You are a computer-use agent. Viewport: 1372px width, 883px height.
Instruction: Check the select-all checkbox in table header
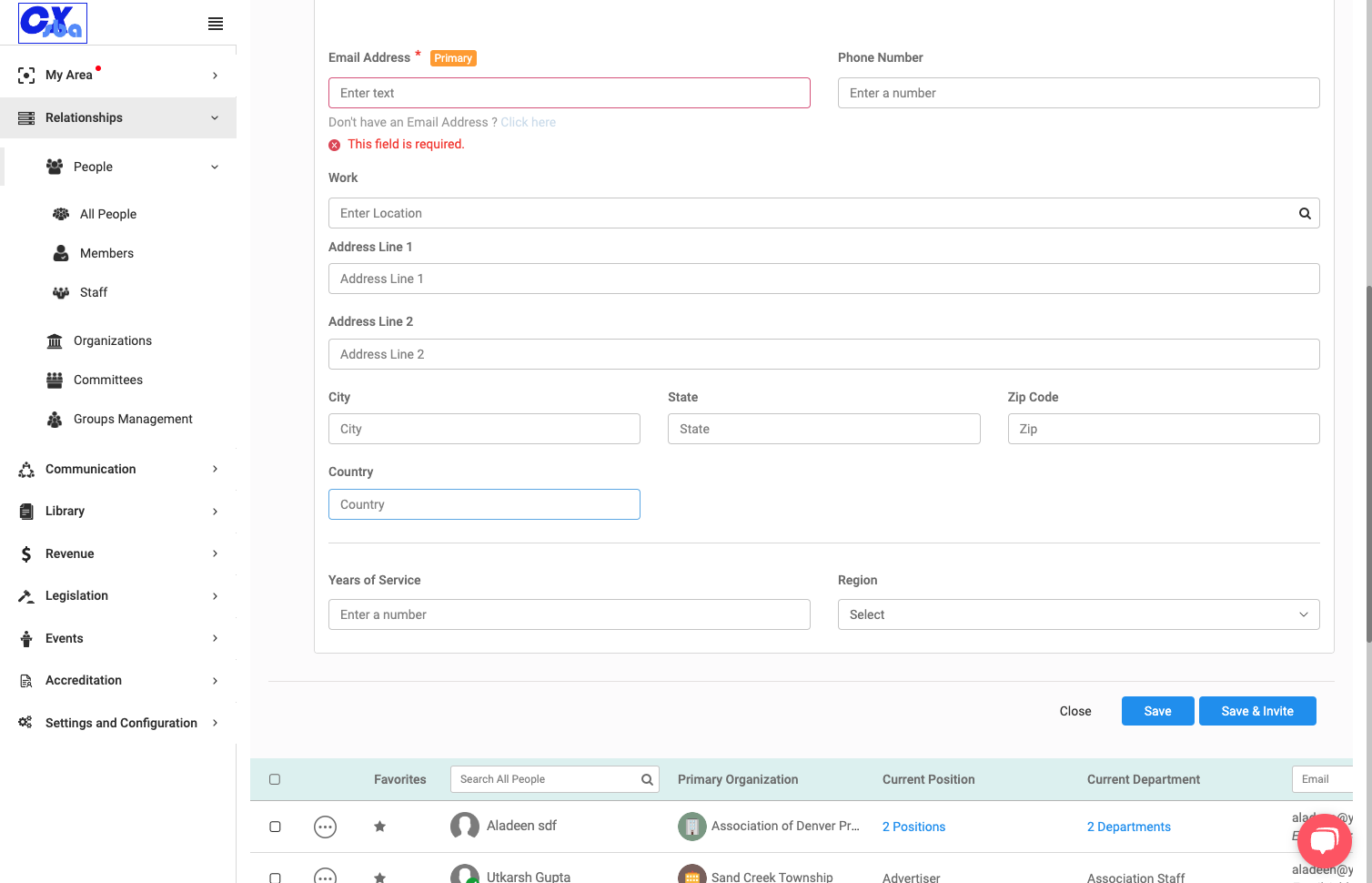click(x=275, y=779)
